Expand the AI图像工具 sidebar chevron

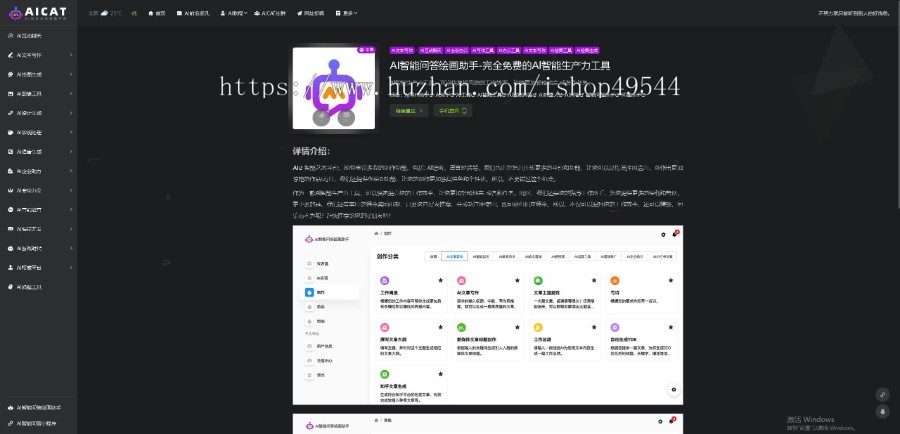71,94
